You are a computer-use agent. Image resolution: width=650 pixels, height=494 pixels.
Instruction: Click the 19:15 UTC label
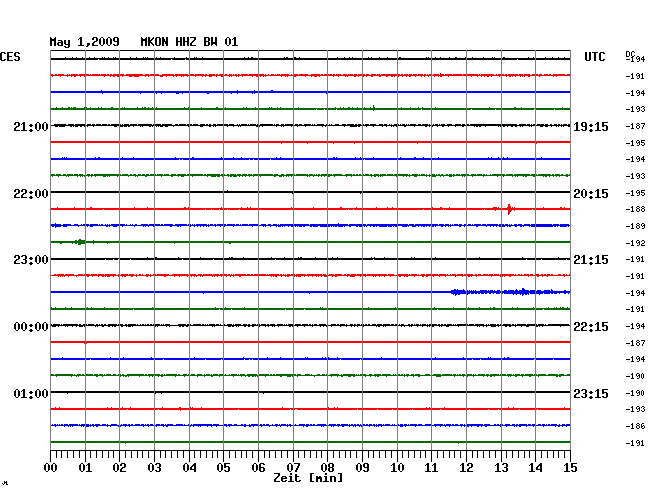click(x=591, y=127)
